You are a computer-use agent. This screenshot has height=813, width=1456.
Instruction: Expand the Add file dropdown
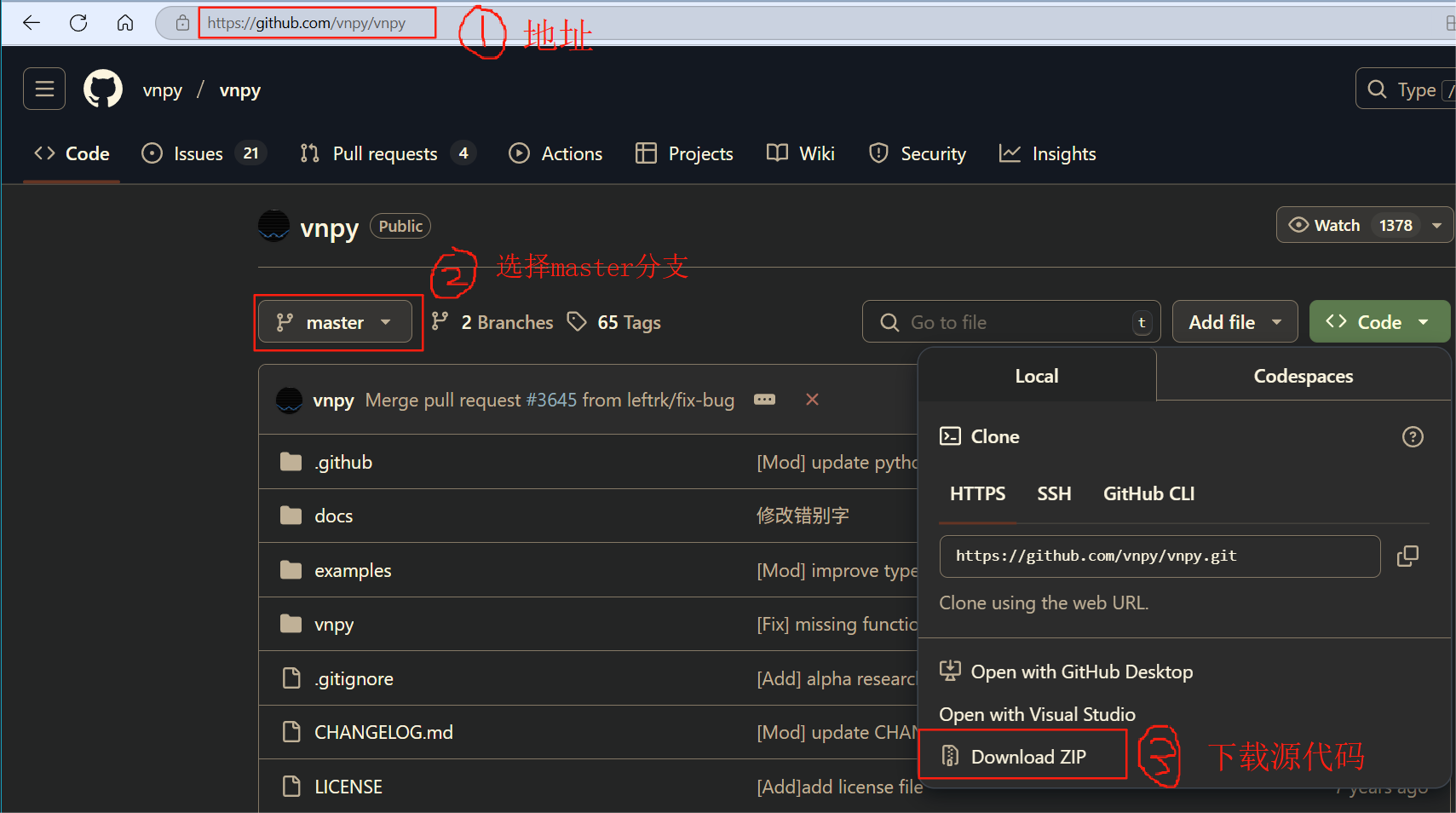1234,322
